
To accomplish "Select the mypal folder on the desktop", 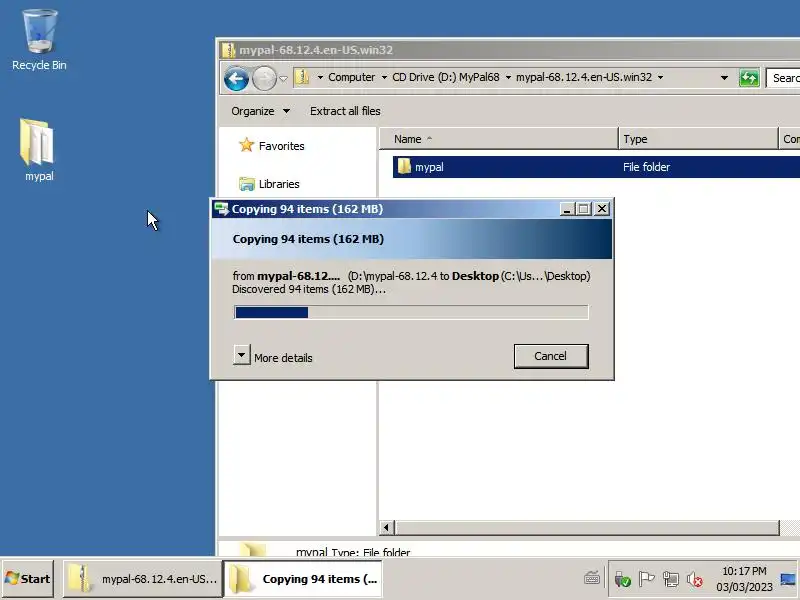I will (x=38, y=149).
